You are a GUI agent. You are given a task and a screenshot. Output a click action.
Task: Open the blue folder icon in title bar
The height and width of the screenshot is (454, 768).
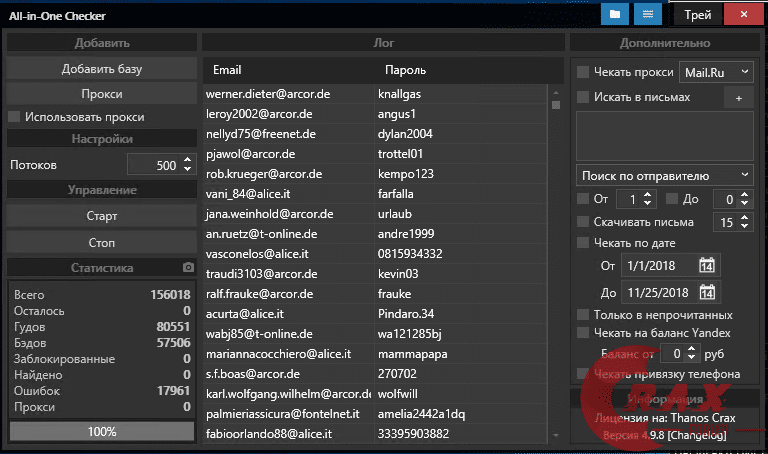[615, 14]
